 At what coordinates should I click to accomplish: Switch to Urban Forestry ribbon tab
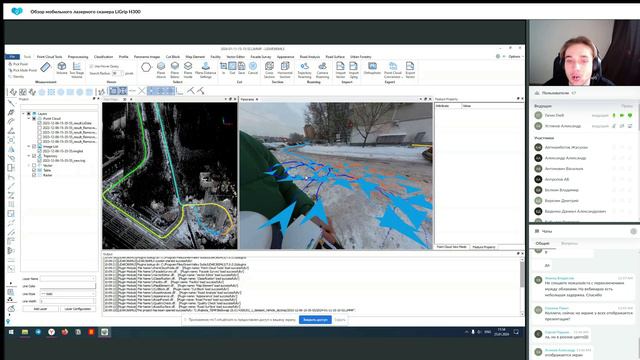pyautogui.click(x=360, y=57)
